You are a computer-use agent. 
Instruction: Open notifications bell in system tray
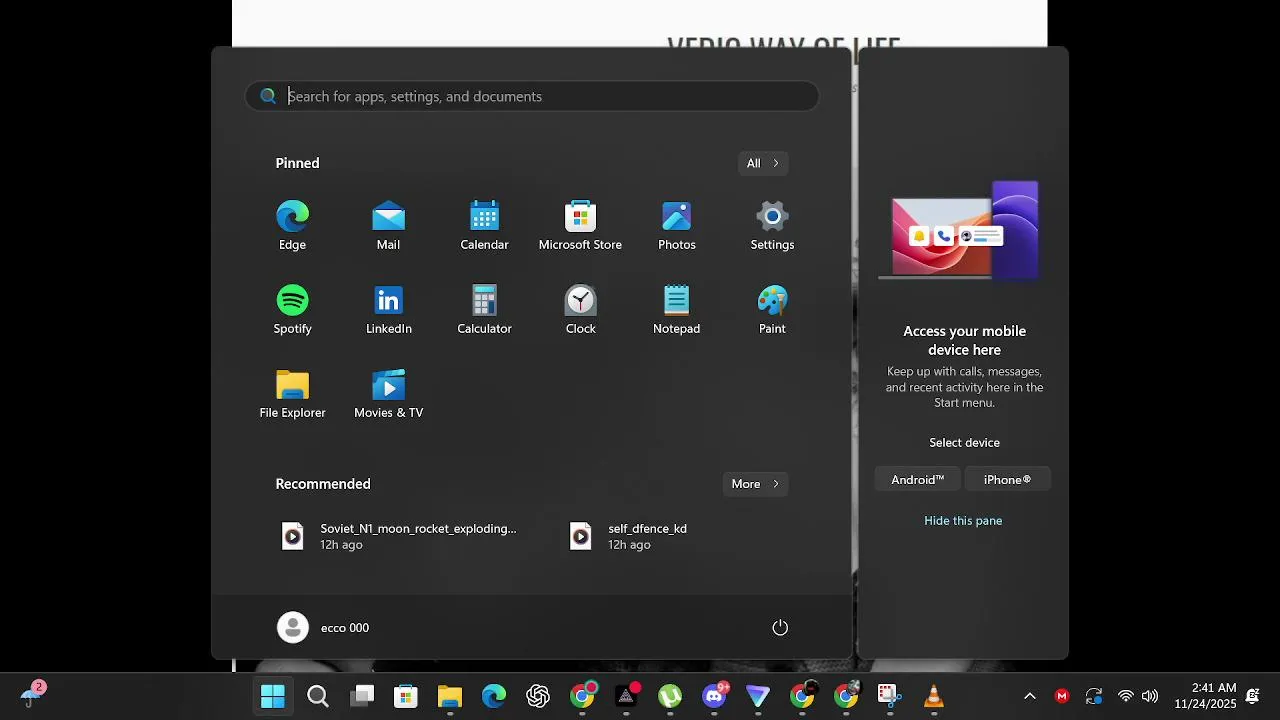coord(1252,696)
